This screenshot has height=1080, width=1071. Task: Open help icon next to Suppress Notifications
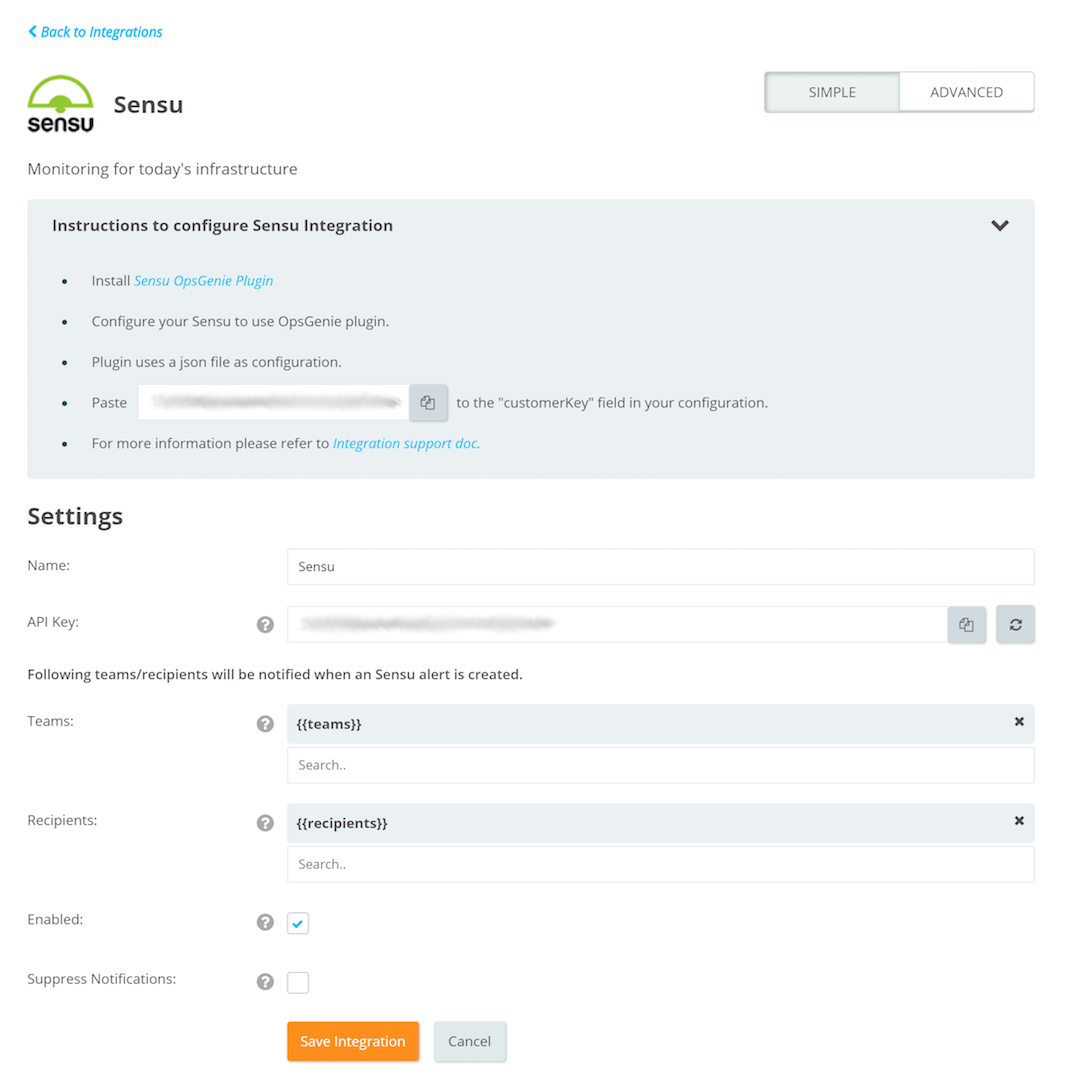pos(265,982)
